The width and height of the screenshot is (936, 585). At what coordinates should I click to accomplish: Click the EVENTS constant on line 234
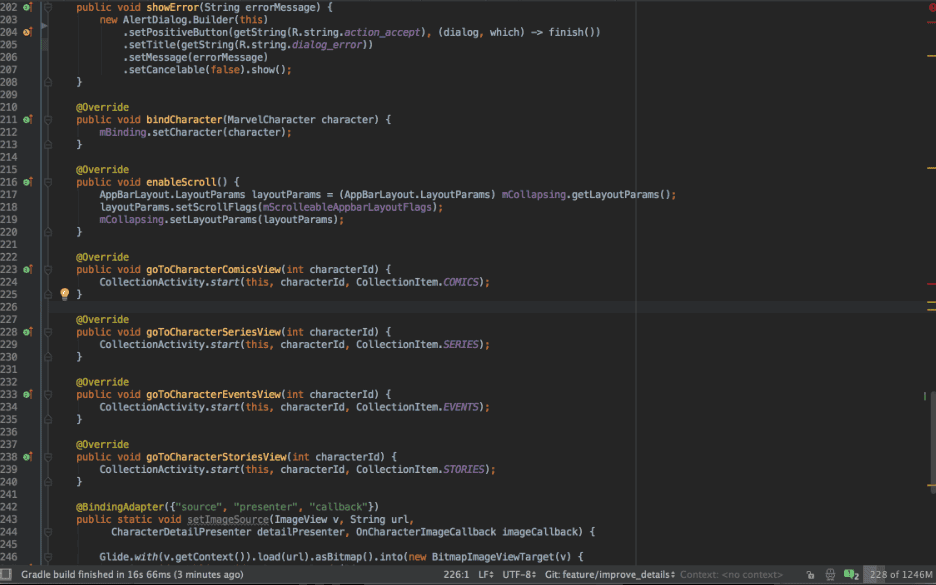(461, 407)
